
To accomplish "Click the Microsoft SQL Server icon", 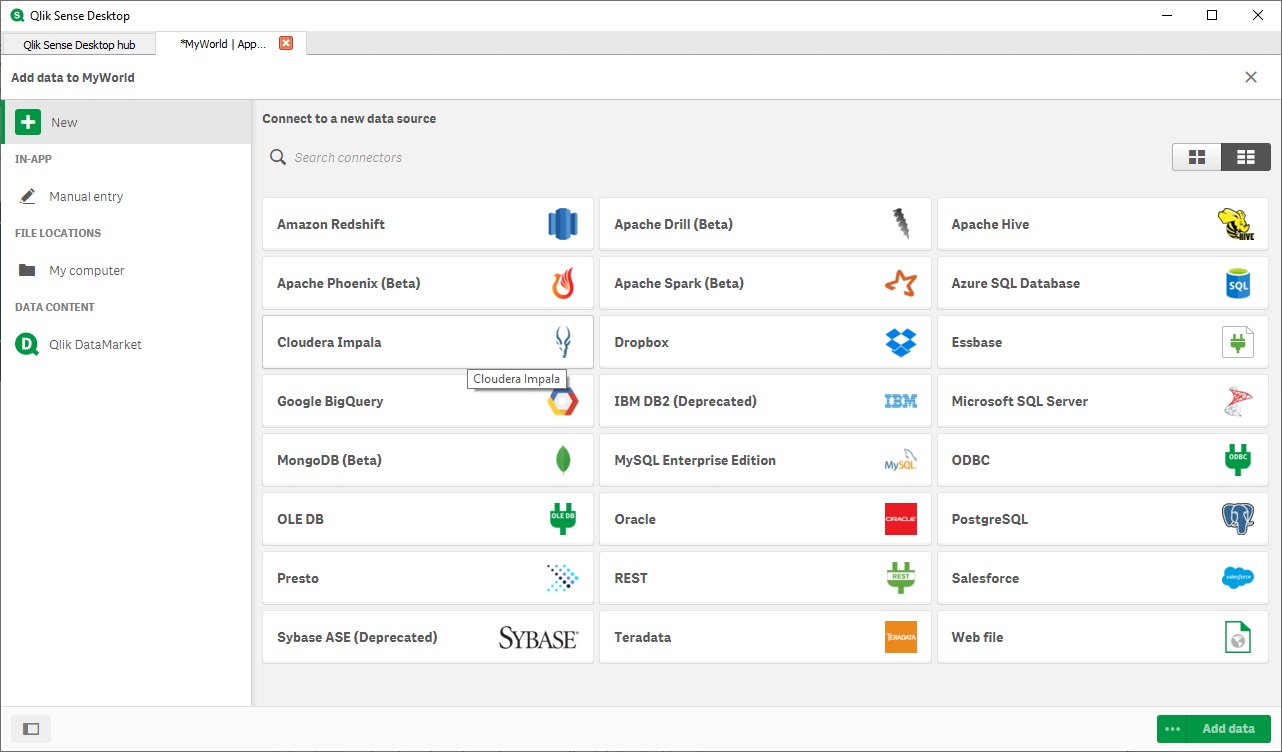I will point(1238,401).
